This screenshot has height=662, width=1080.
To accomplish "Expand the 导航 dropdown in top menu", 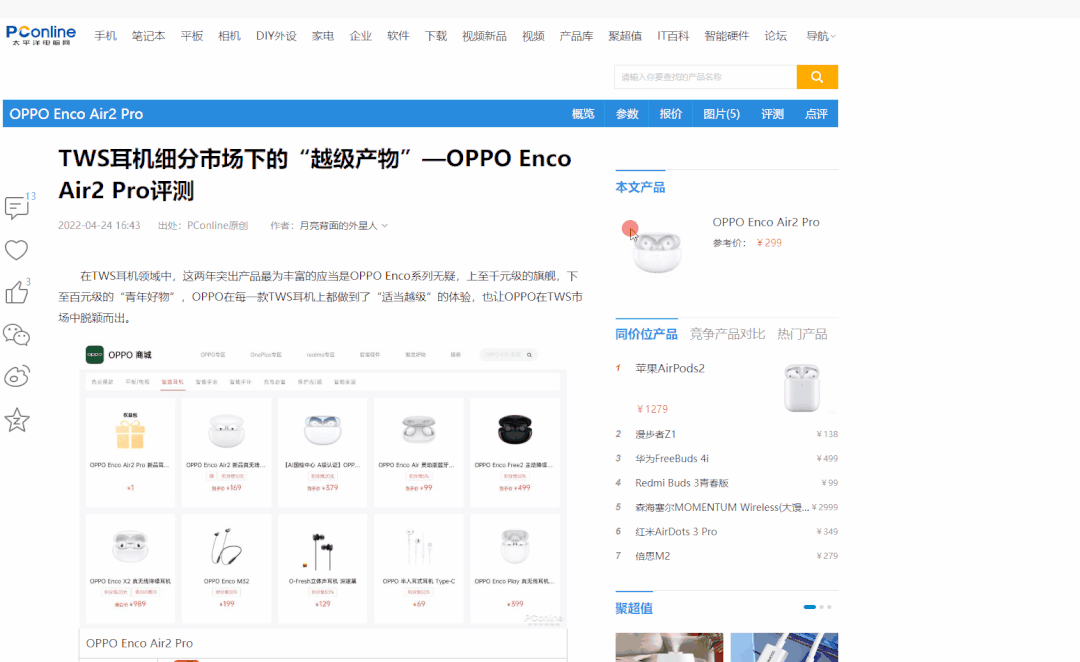I will pyautogui.click(x=820, y=36).
